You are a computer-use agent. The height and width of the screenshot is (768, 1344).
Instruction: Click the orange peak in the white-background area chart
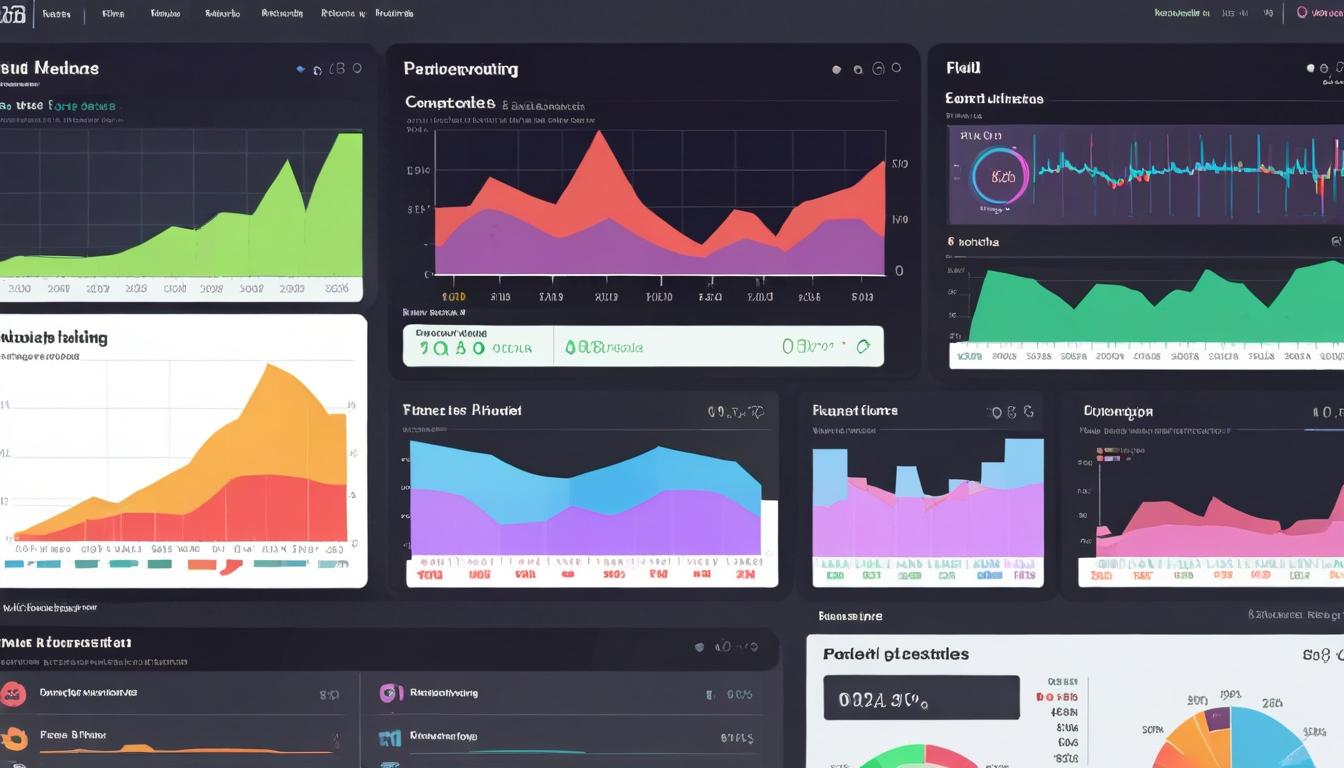click(269, 372)
